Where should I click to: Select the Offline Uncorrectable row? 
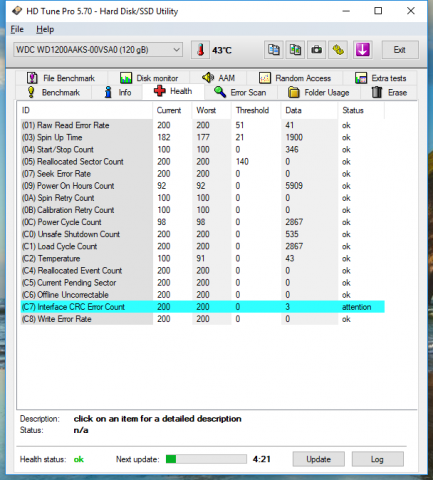(203, 295)
